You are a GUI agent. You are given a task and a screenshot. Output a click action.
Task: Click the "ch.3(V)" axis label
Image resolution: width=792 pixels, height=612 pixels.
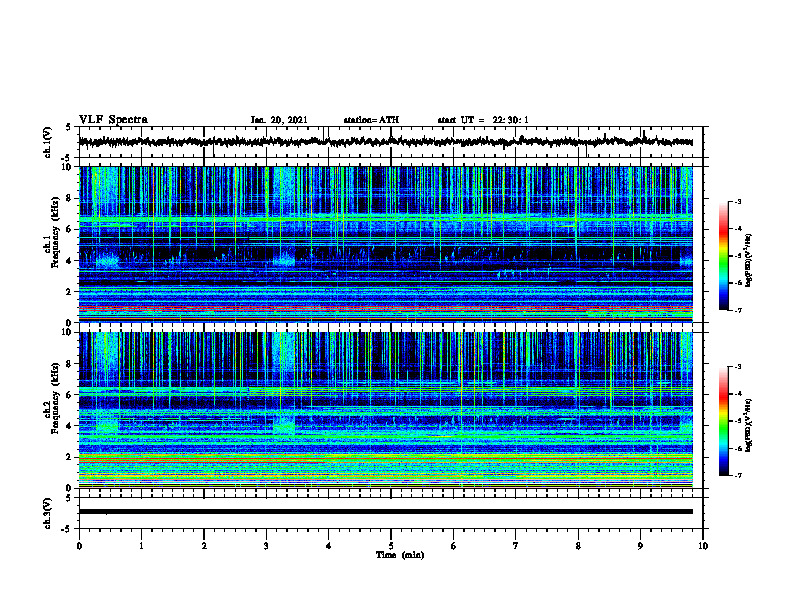tap(48, 513)
